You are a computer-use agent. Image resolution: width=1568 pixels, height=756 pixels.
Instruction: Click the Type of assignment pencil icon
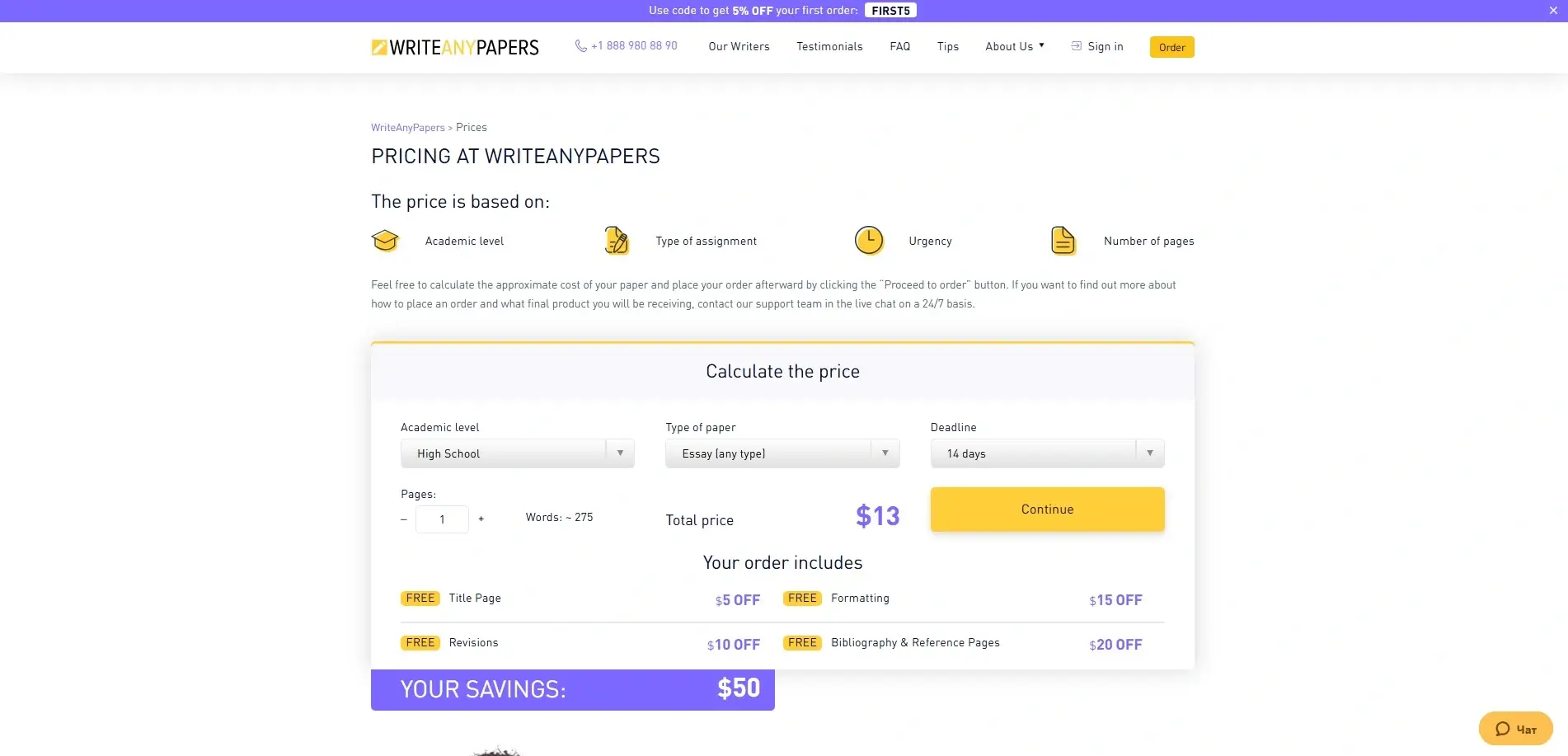coord(616,240)
